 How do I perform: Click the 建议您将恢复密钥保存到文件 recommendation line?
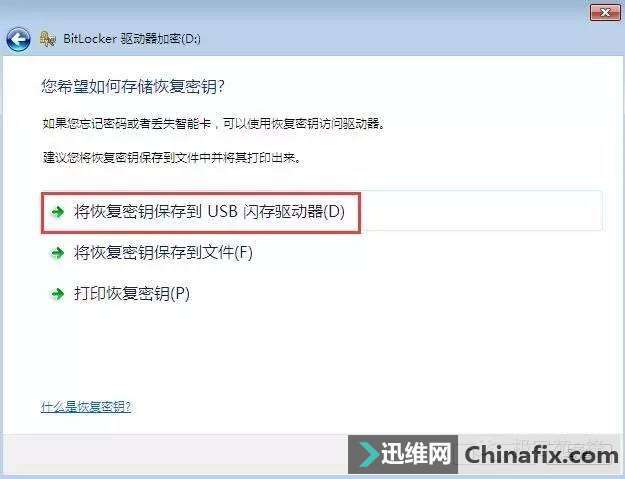coord(171,158)
